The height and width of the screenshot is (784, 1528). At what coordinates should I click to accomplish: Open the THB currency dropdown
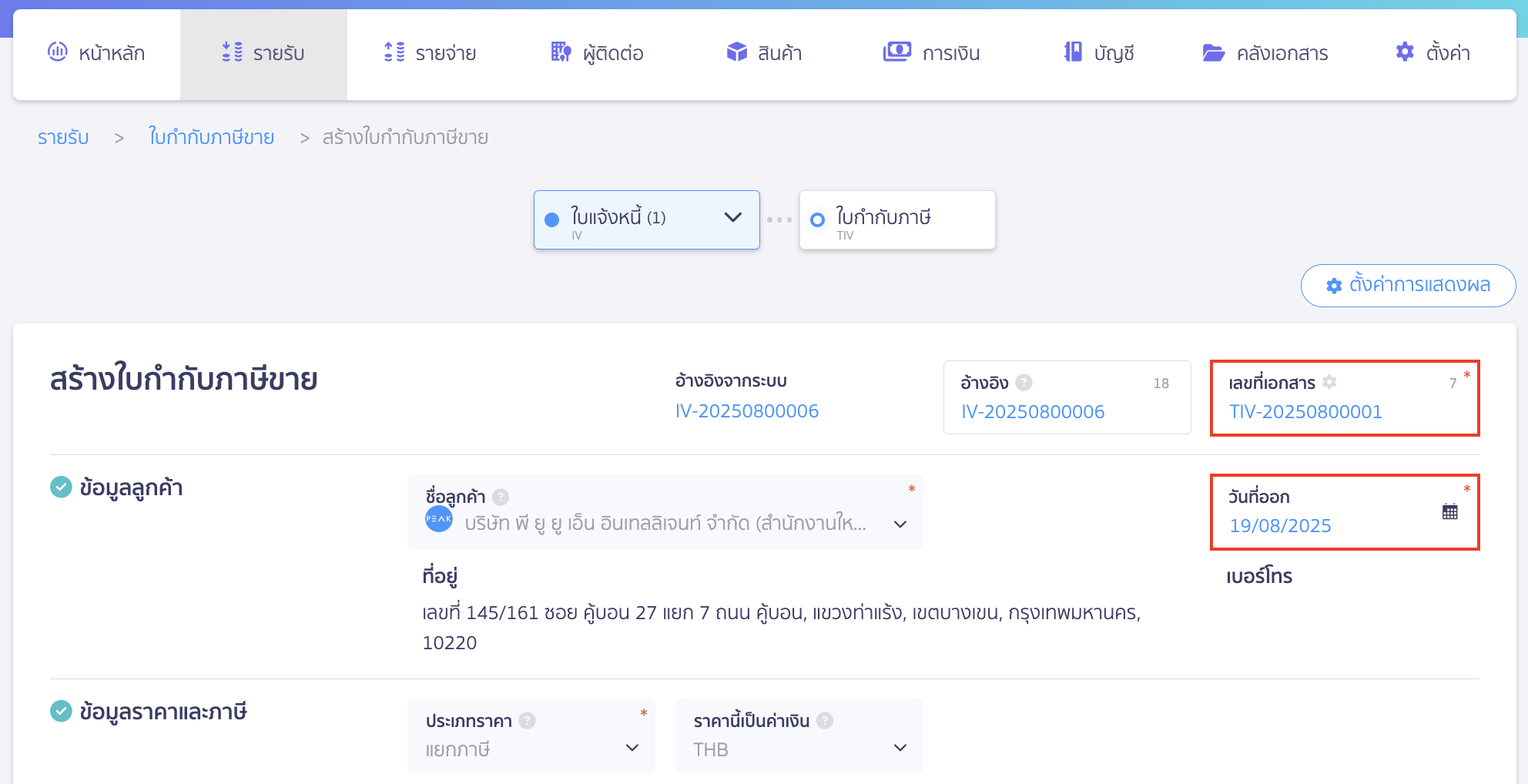(899, 748)
